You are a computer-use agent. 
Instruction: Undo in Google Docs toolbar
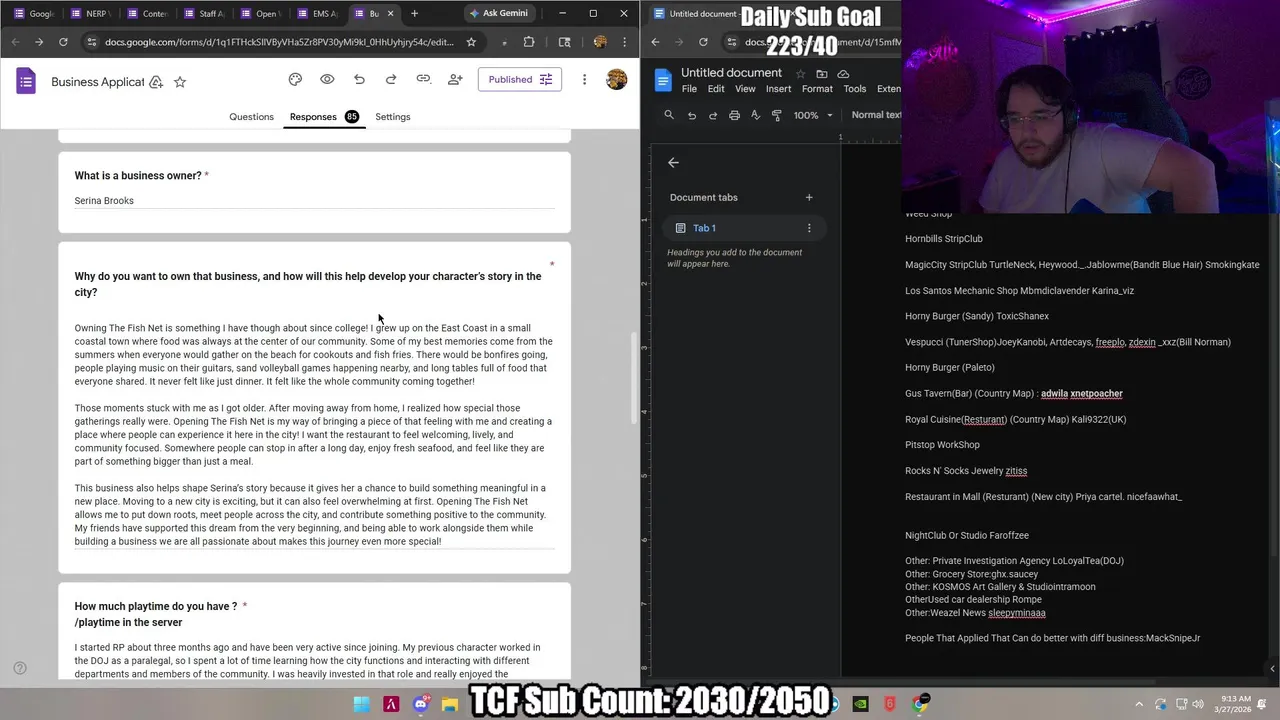click(x=691, y=115)
